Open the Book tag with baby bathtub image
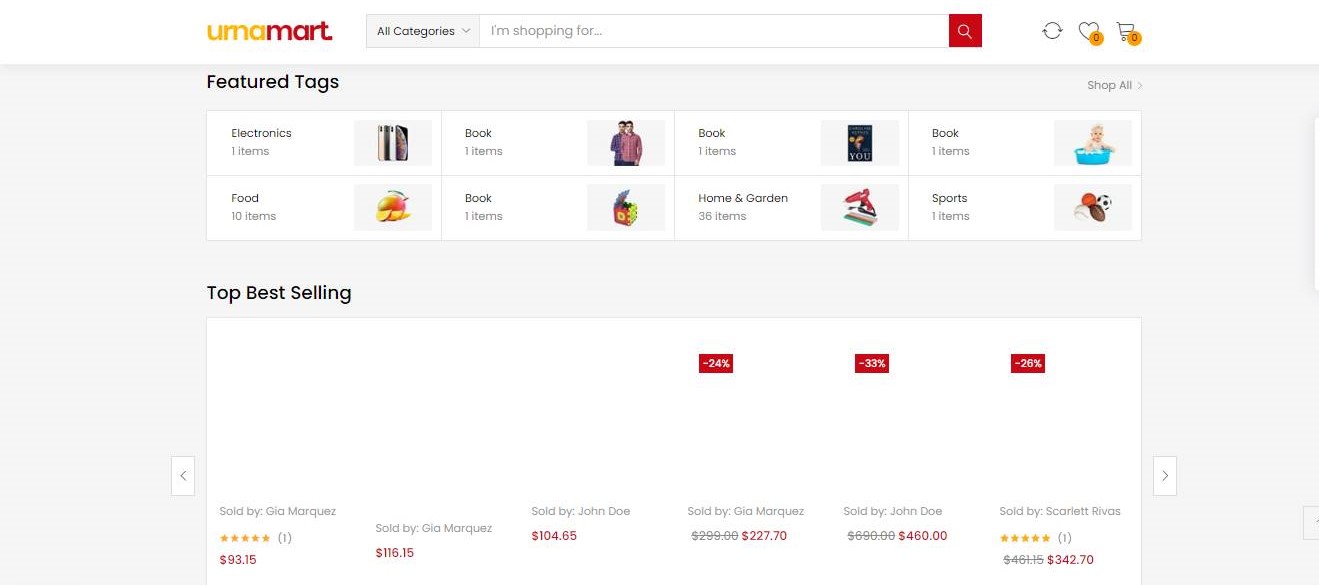 [x=1024, y=143]
